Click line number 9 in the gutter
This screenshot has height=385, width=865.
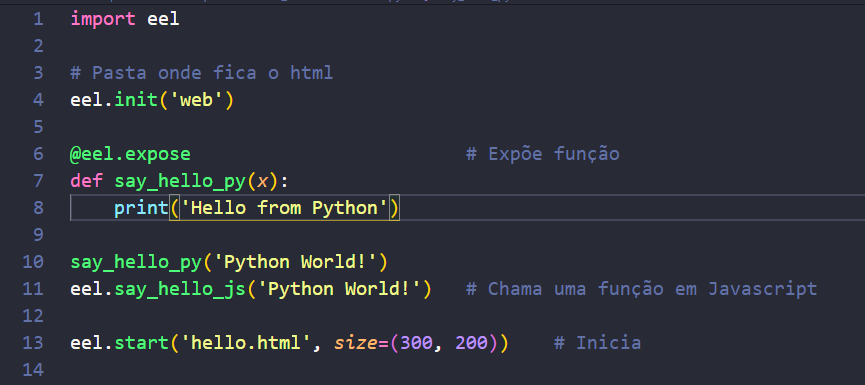tap(38, 235)
